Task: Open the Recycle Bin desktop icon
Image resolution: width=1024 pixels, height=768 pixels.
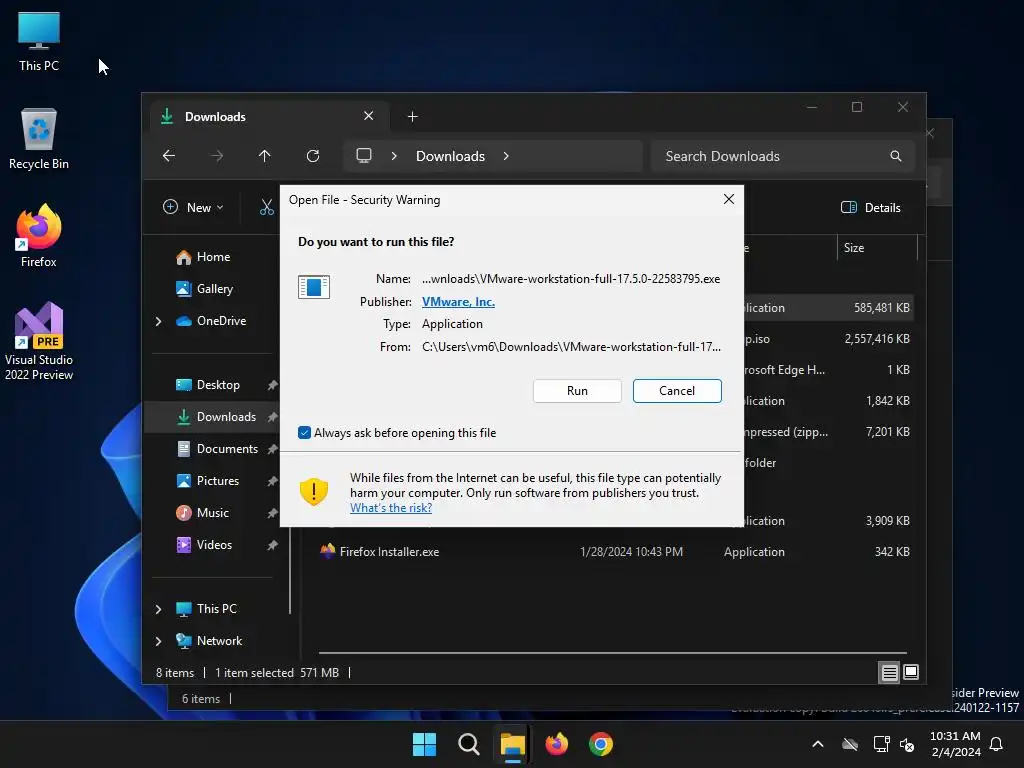Action: (x=39, y=139)
